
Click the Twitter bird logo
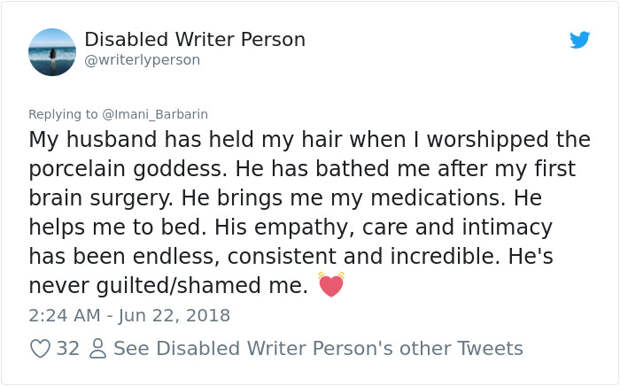click(580, 40)
